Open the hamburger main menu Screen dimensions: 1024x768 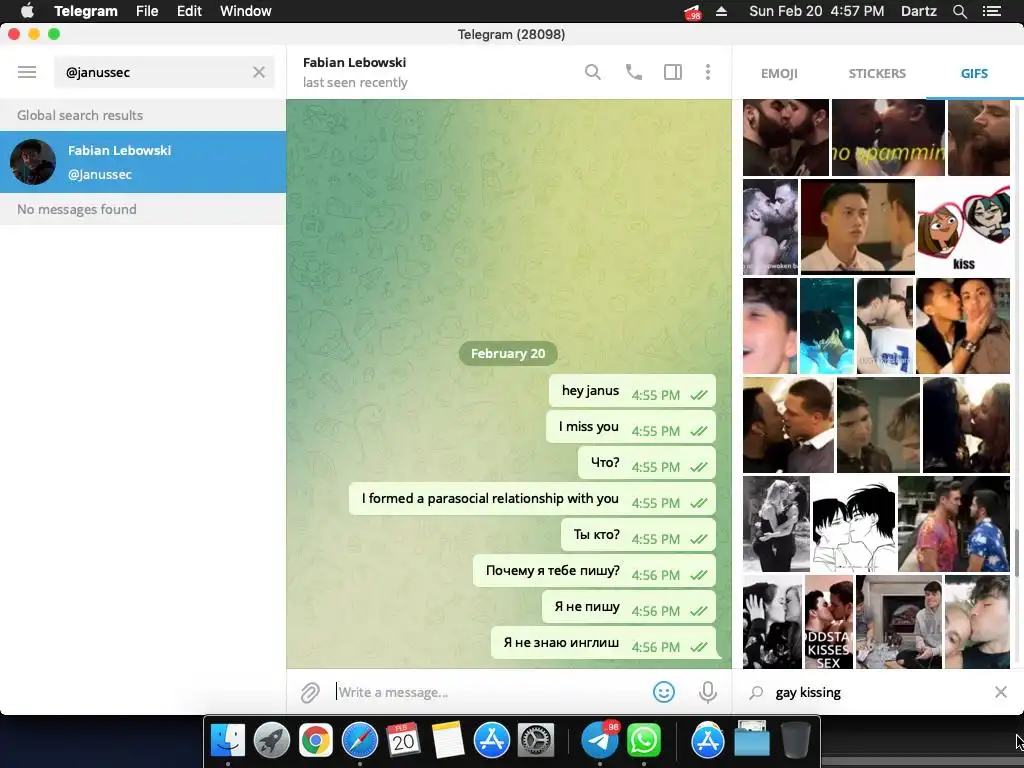27,72
